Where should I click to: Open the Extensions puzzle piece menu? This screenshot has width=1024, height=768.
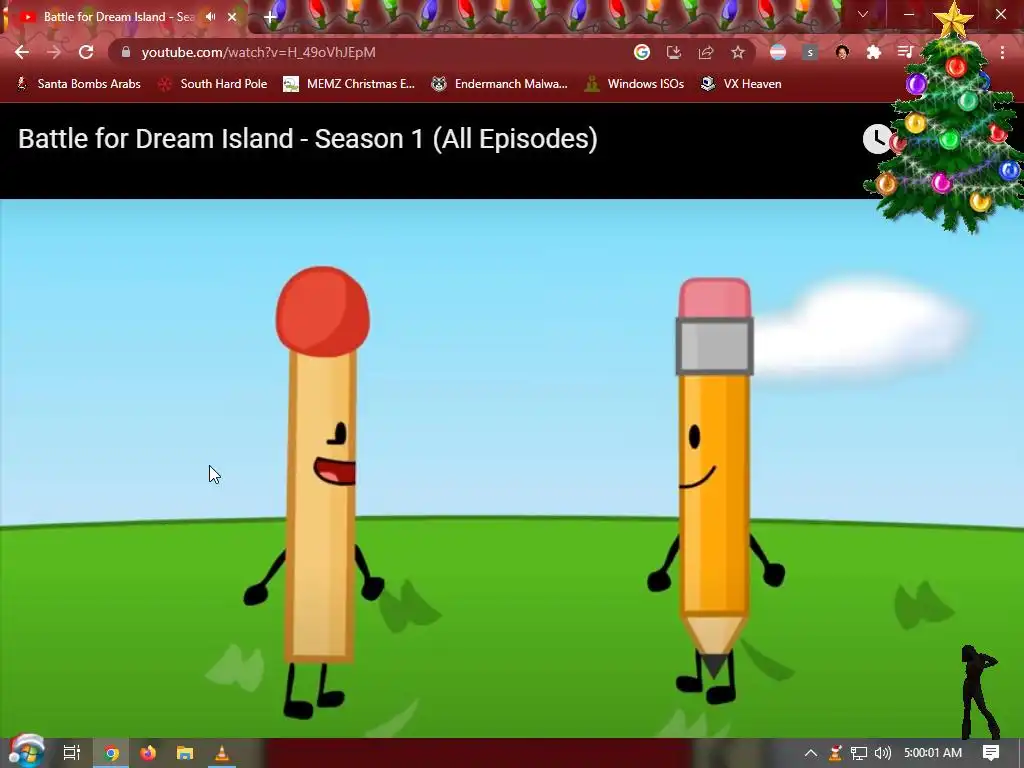874,52
